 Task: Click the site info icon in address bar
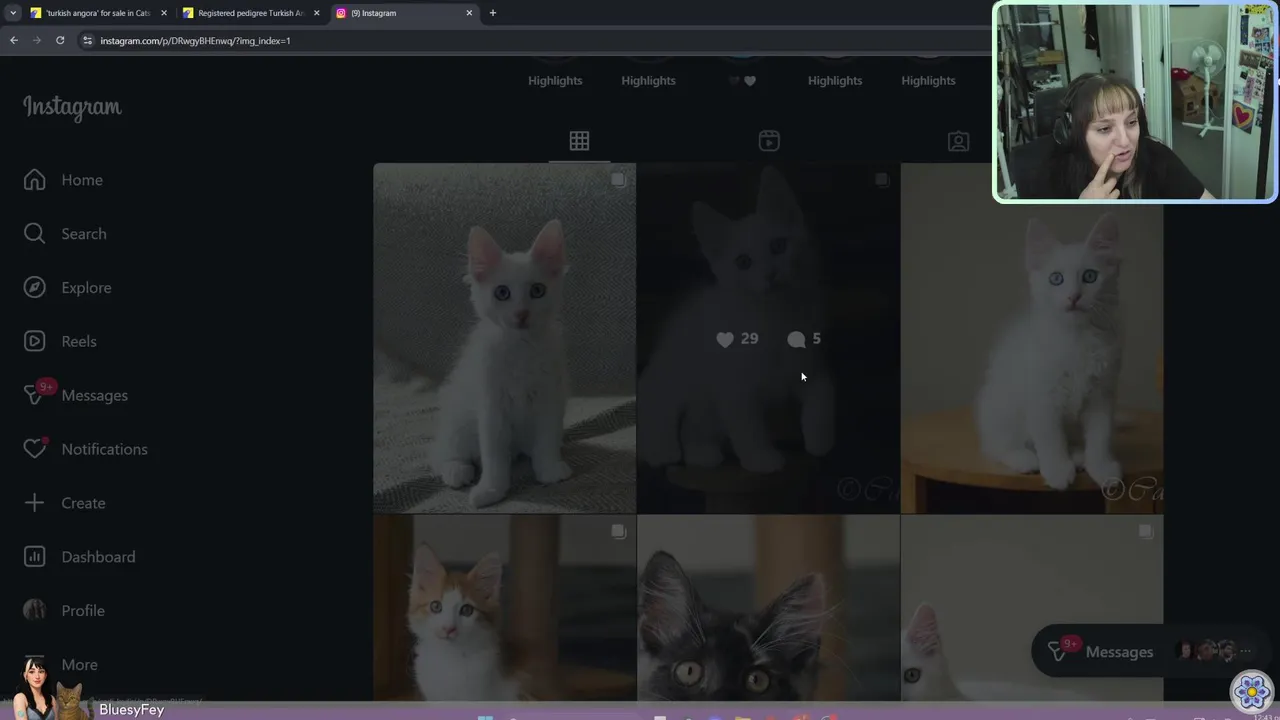pos(87,40)
